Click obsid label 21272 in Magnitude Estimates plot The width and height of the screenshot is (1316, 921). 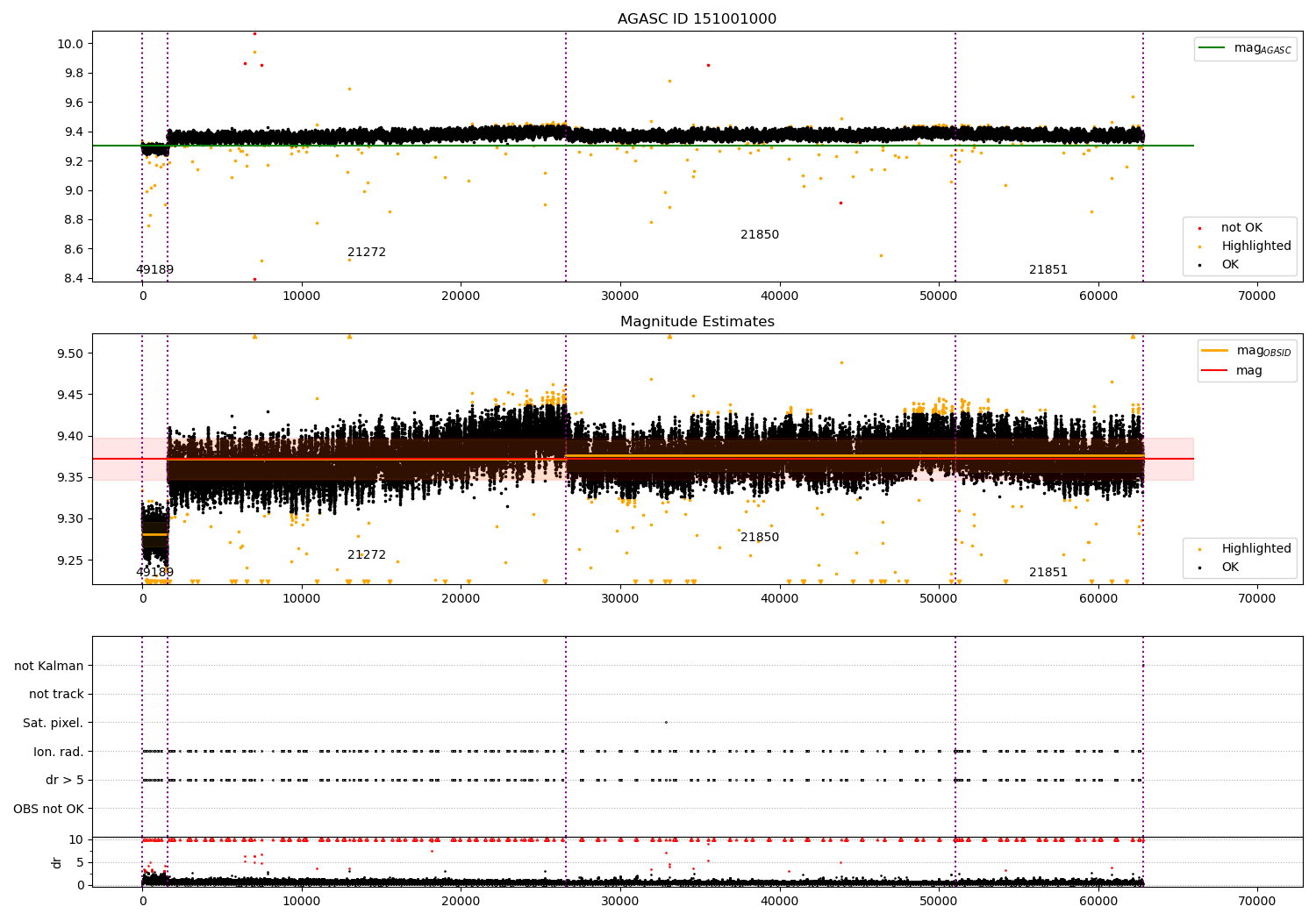(x=367, y=555)
